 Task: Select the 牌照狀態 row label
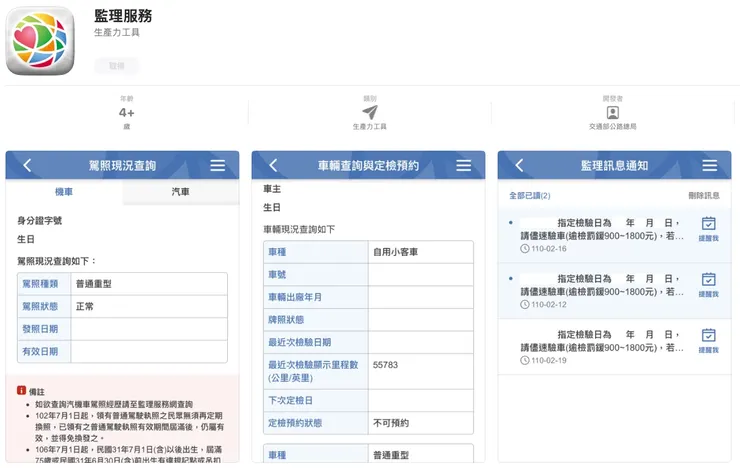pyautogui.click(x=286, y=319)
